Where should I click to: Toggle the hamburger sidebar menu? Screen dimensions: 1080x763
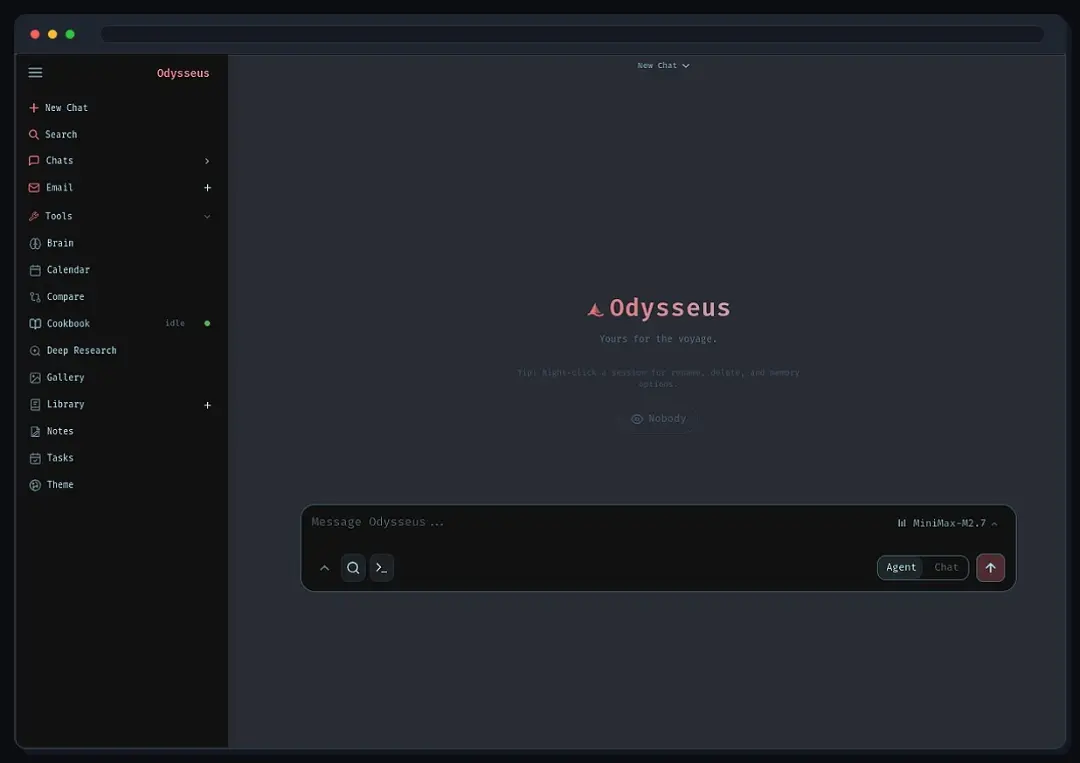coord(35,72)
